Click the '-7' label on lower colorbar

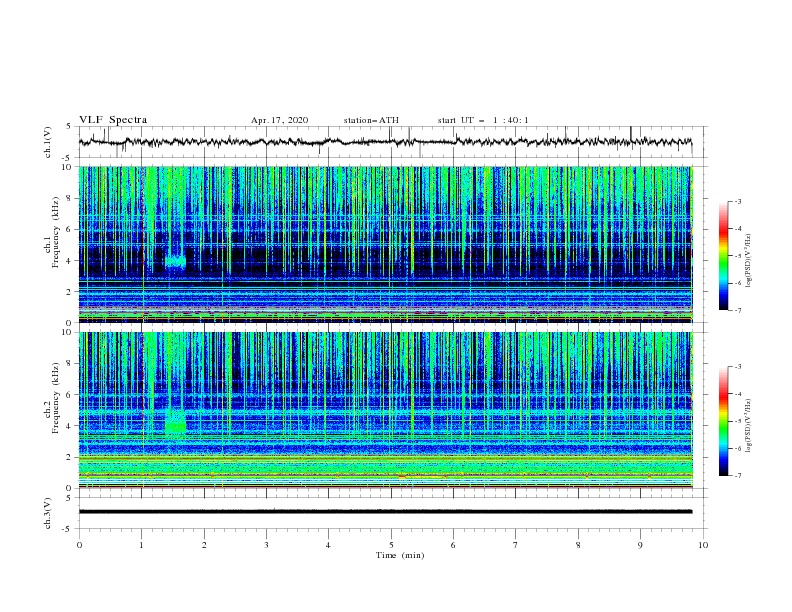[x=737, y=475]
